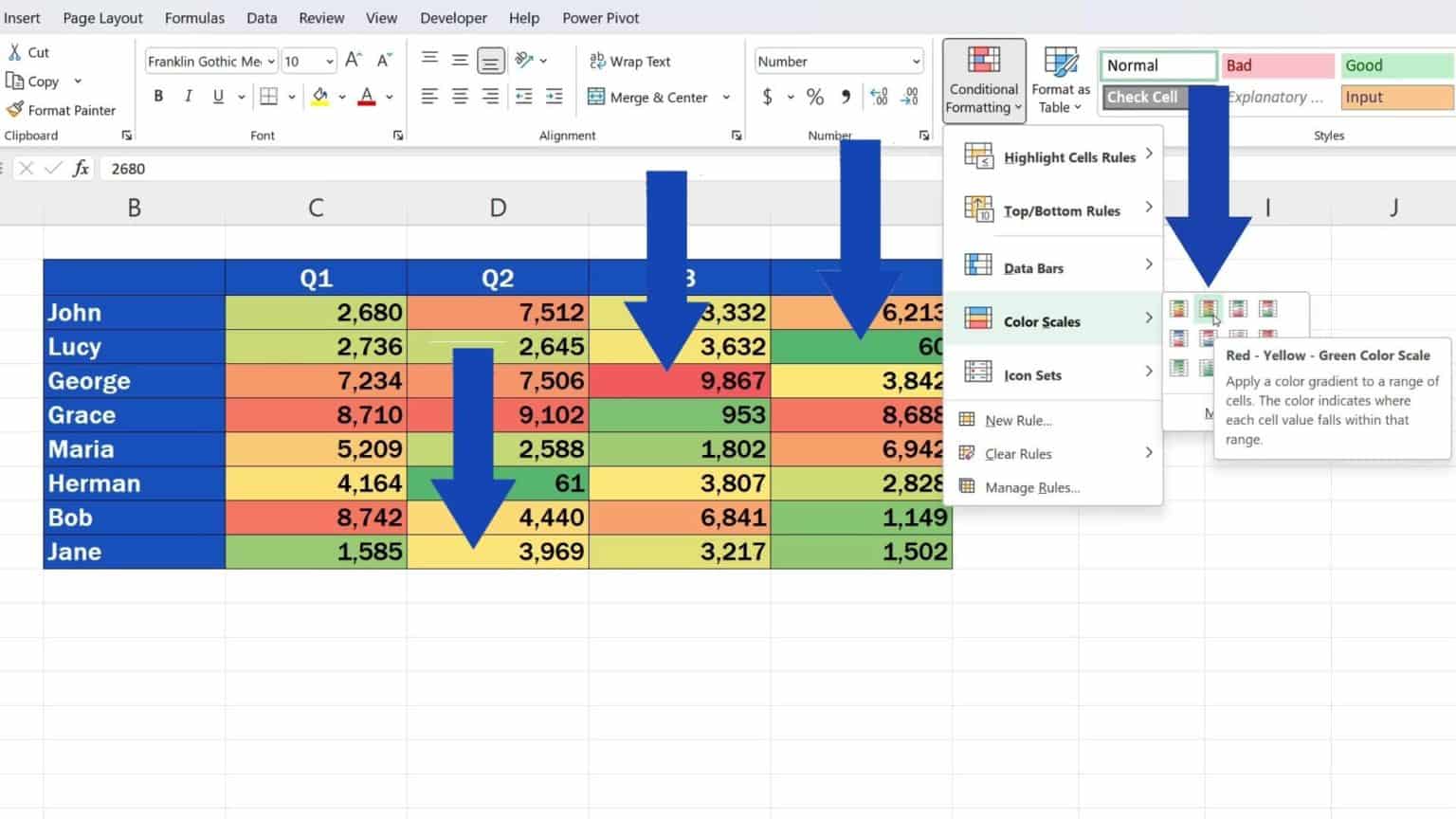This screenshot has width=1456, height=819.
Task: Toggle underline formatting
Action: point(217,96)
